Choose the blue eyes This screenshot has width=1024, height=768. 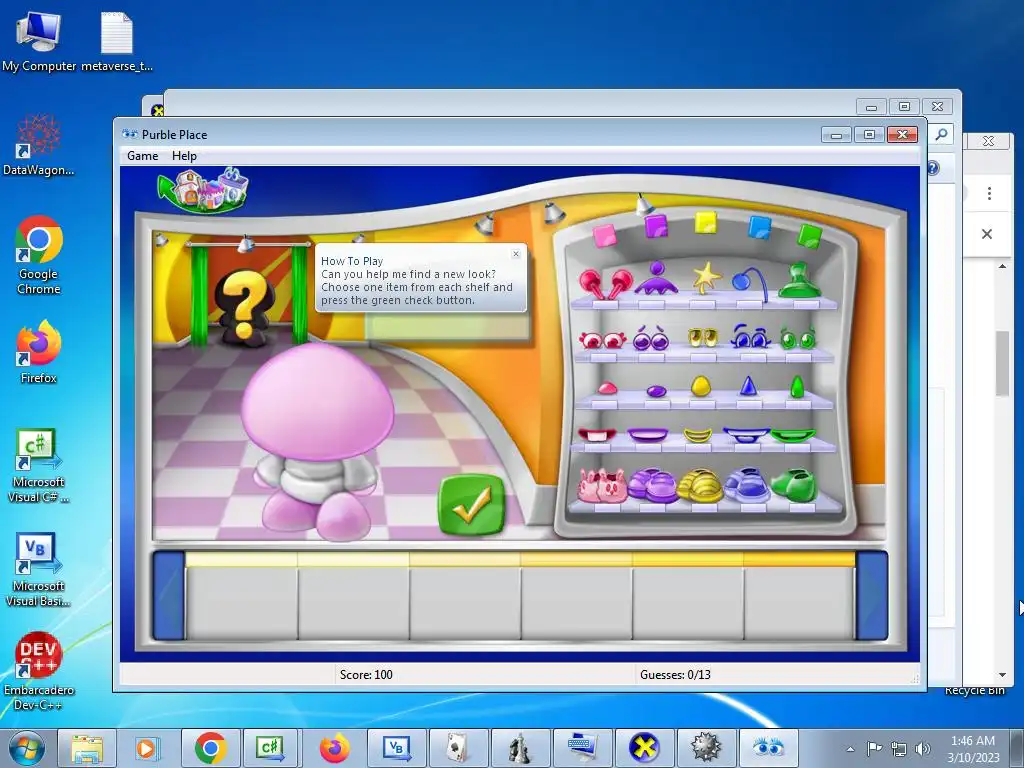coord(750,336)
